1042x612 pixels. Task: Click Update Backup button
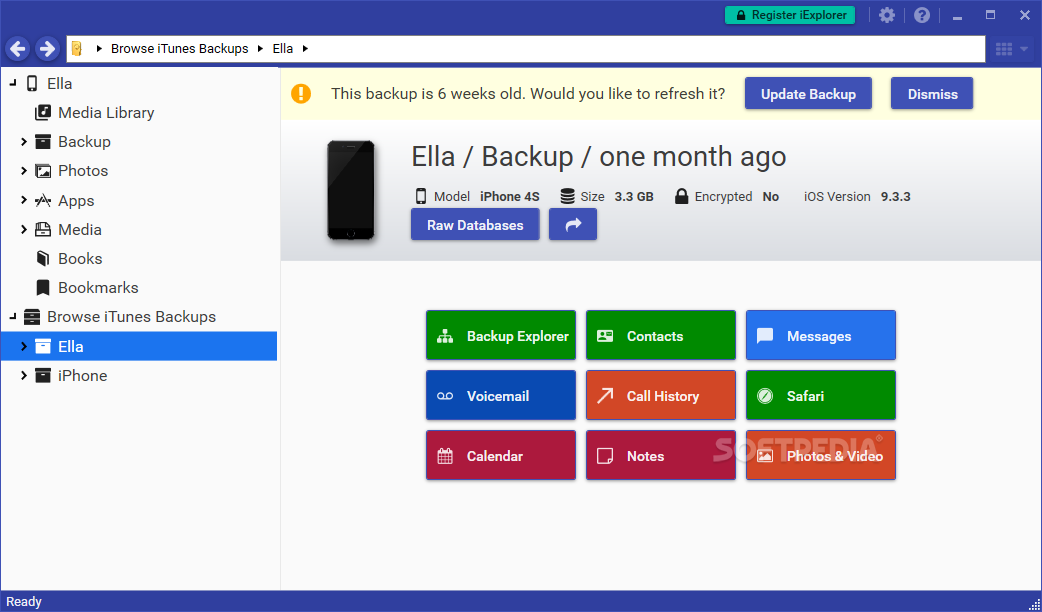click(808, 94)
